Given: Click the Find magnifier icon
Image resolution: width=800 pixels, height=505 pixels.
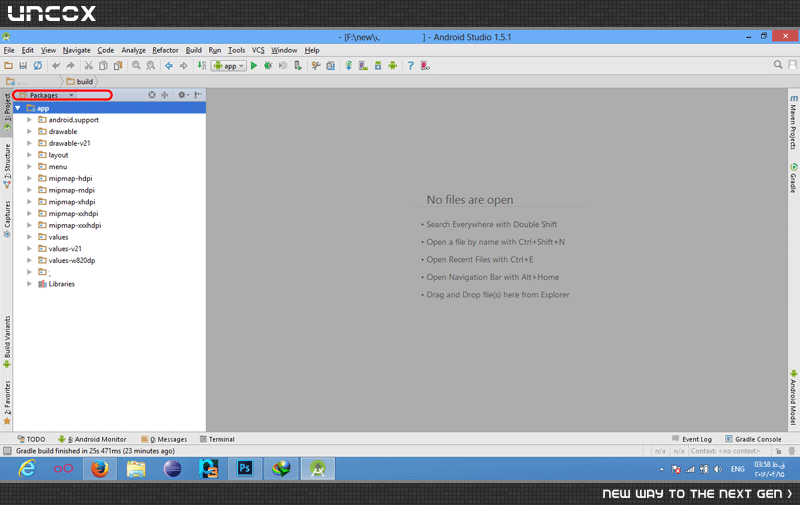Looking at the screenshot, I should (136, 65).
